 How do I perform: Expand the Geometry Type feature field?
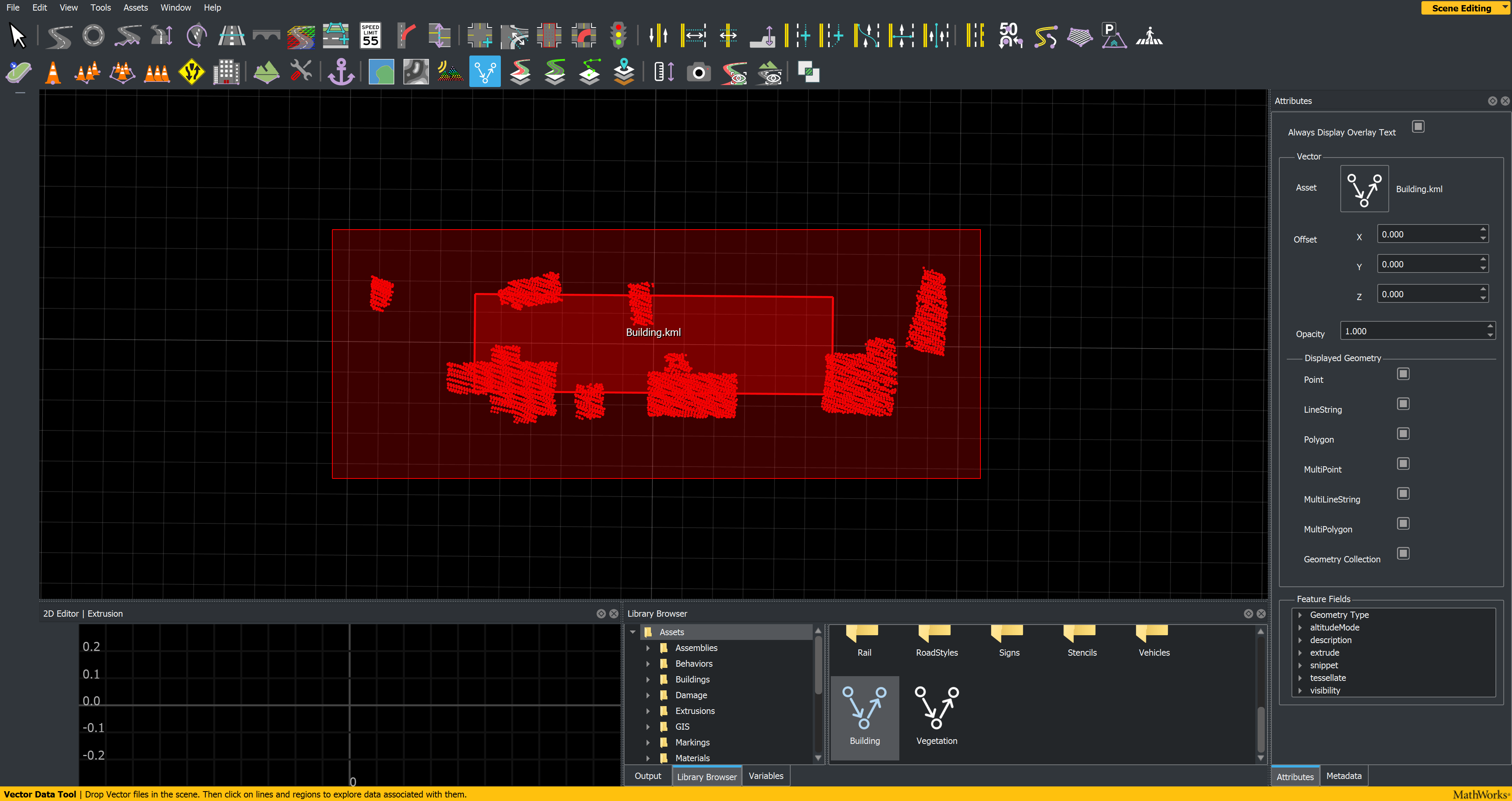(x=1299, y=615)
